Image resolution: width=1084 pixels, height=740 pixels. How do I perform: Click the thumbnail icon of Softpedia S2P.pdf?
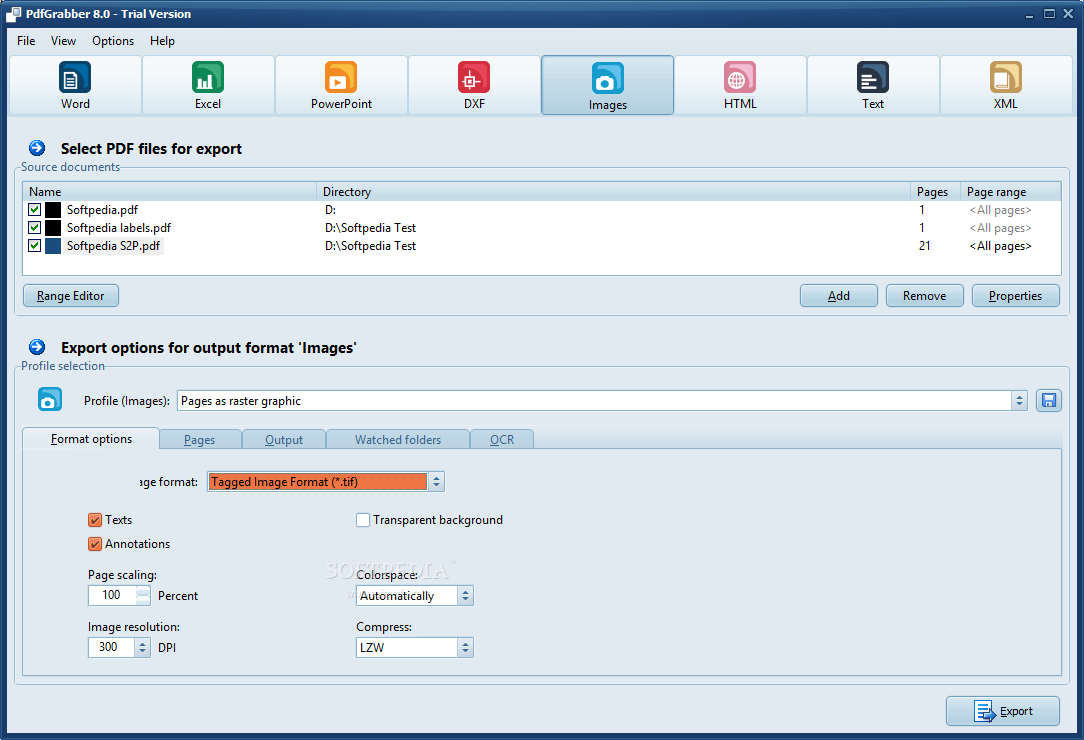(53, 246)
